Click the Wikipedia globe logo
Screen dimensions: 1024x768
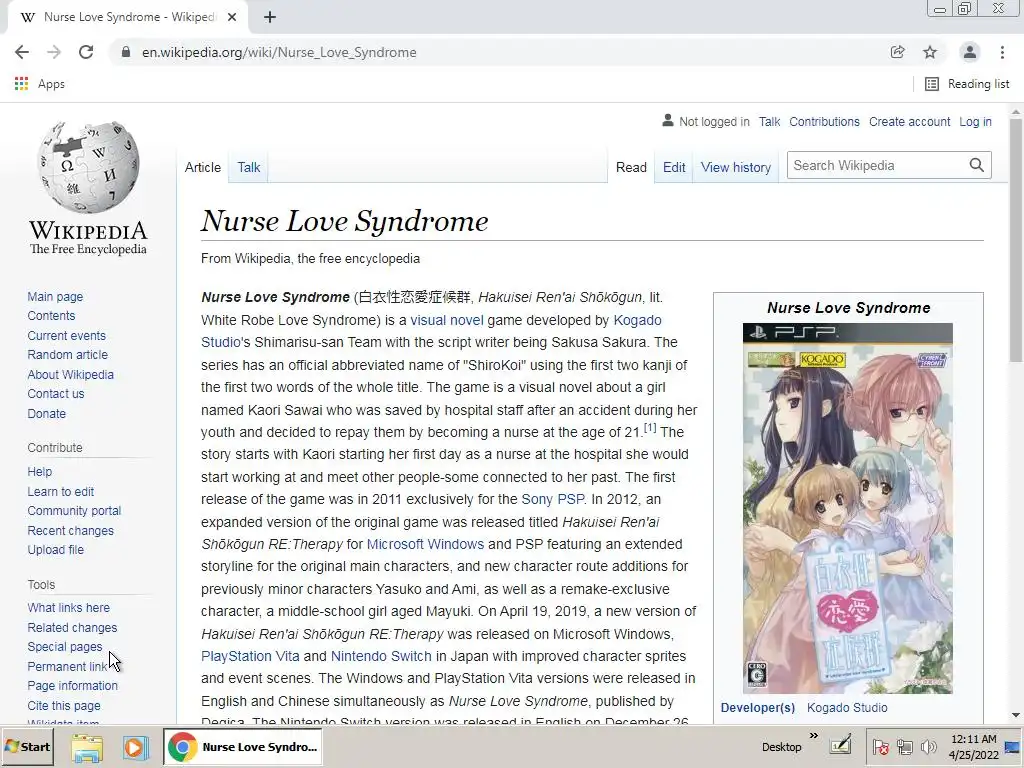tap(88, 167)
